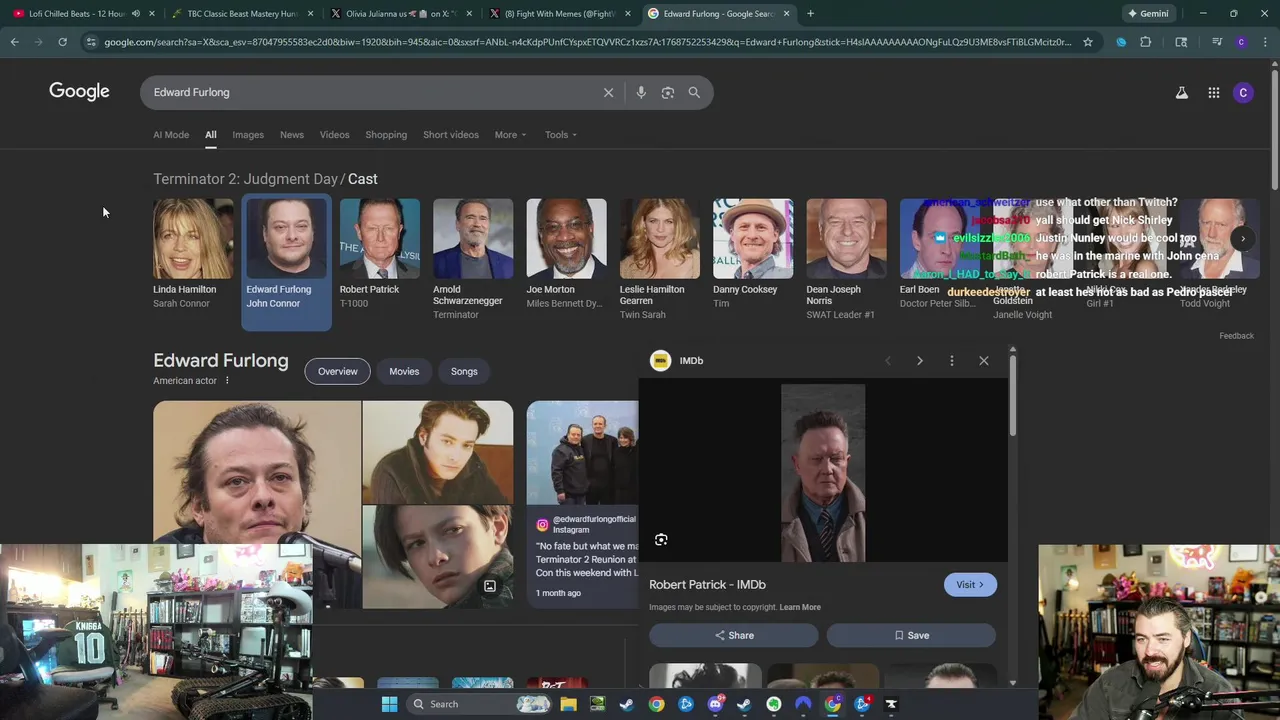This screenshot has height=720, width=1280.
Task: Select Robert Patrick cast card
Action: click(x=379, y=254)
